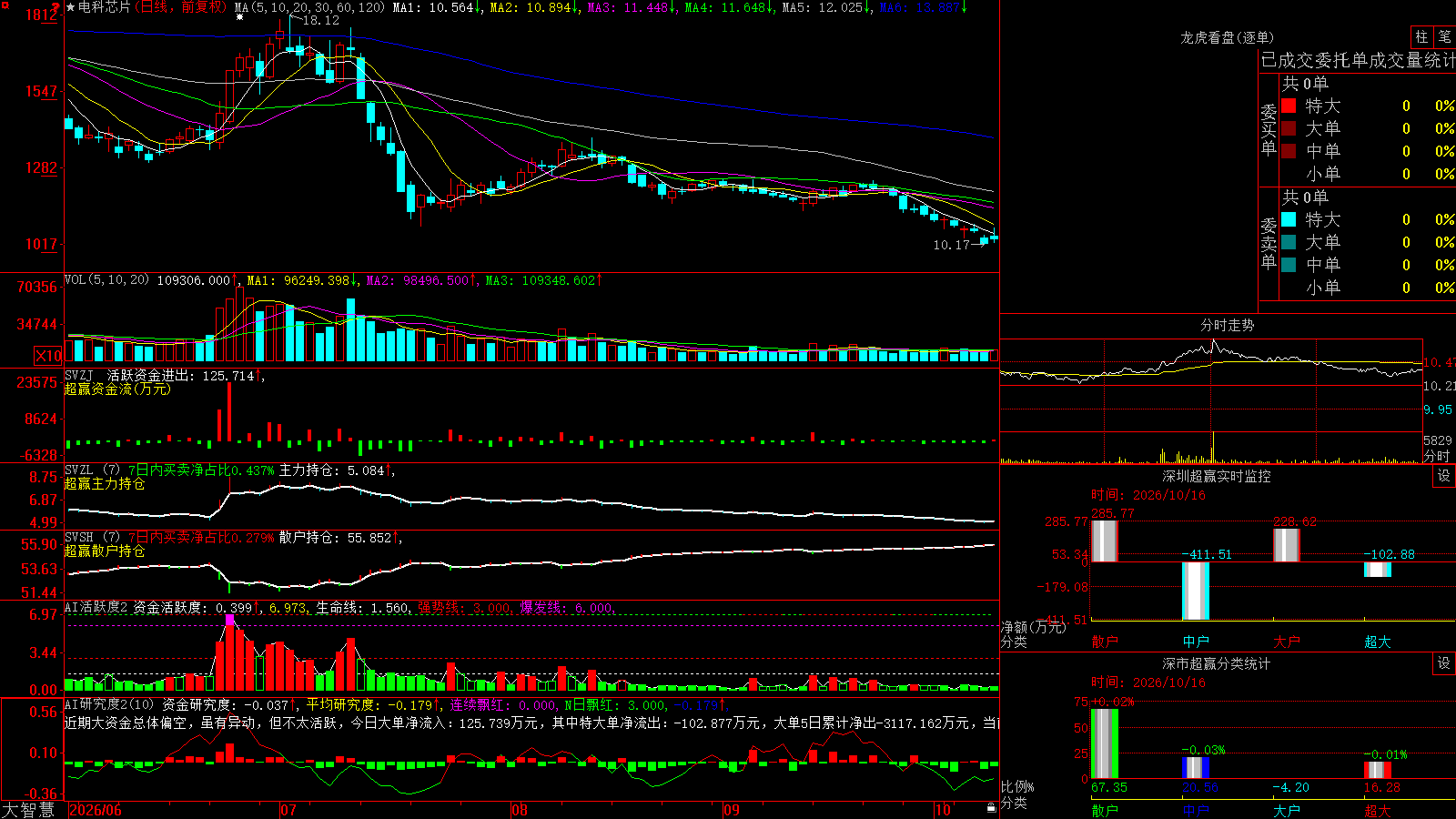Click the teal 中单 sell-order swatch
Viewport: 1456px width, 819px height.
pyautogui.click(x=1289, y=265)
